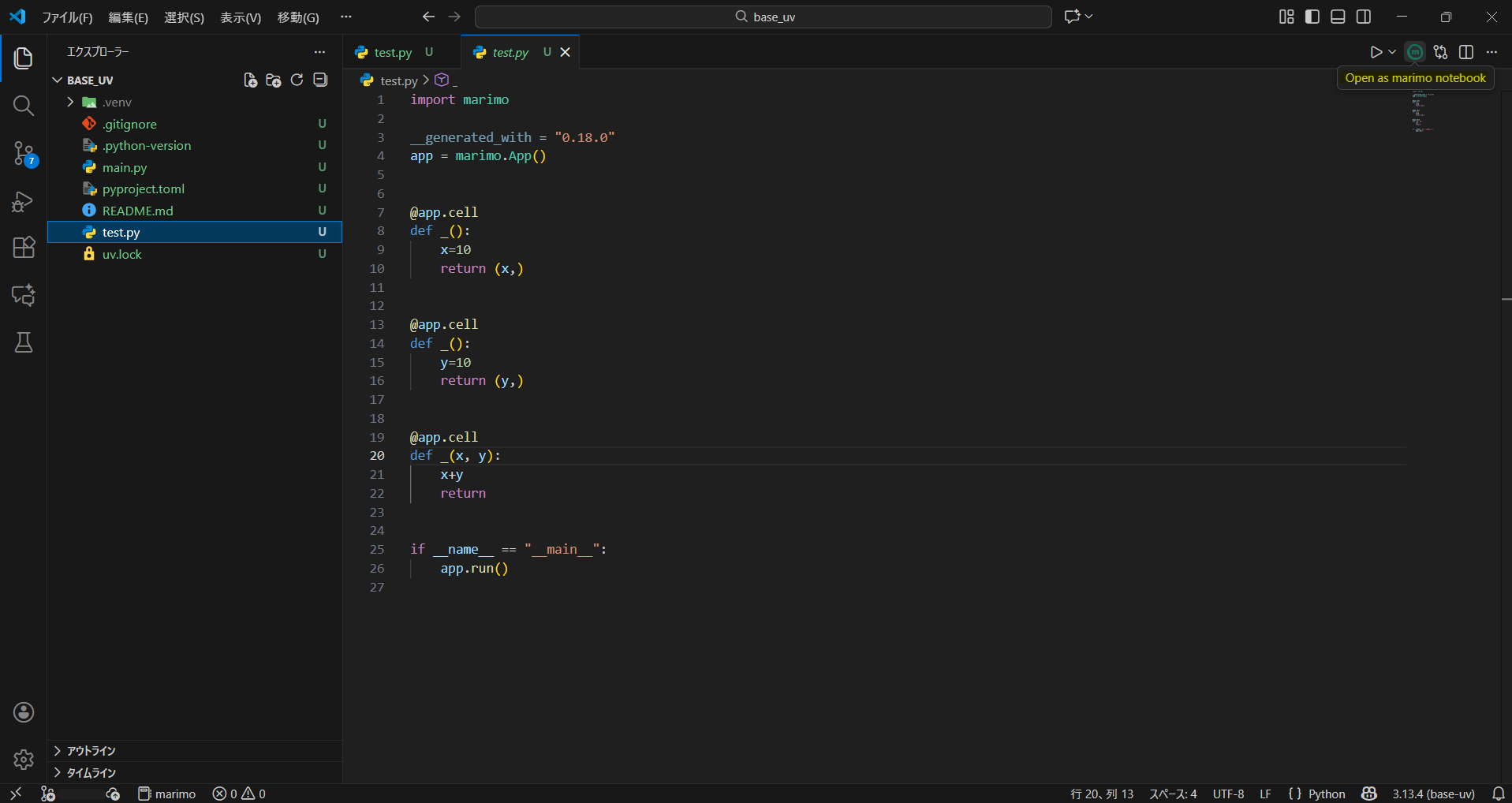Toggle the Secondary Side Bar
Screen dimensions: 1512x803
click(1364, 16)
